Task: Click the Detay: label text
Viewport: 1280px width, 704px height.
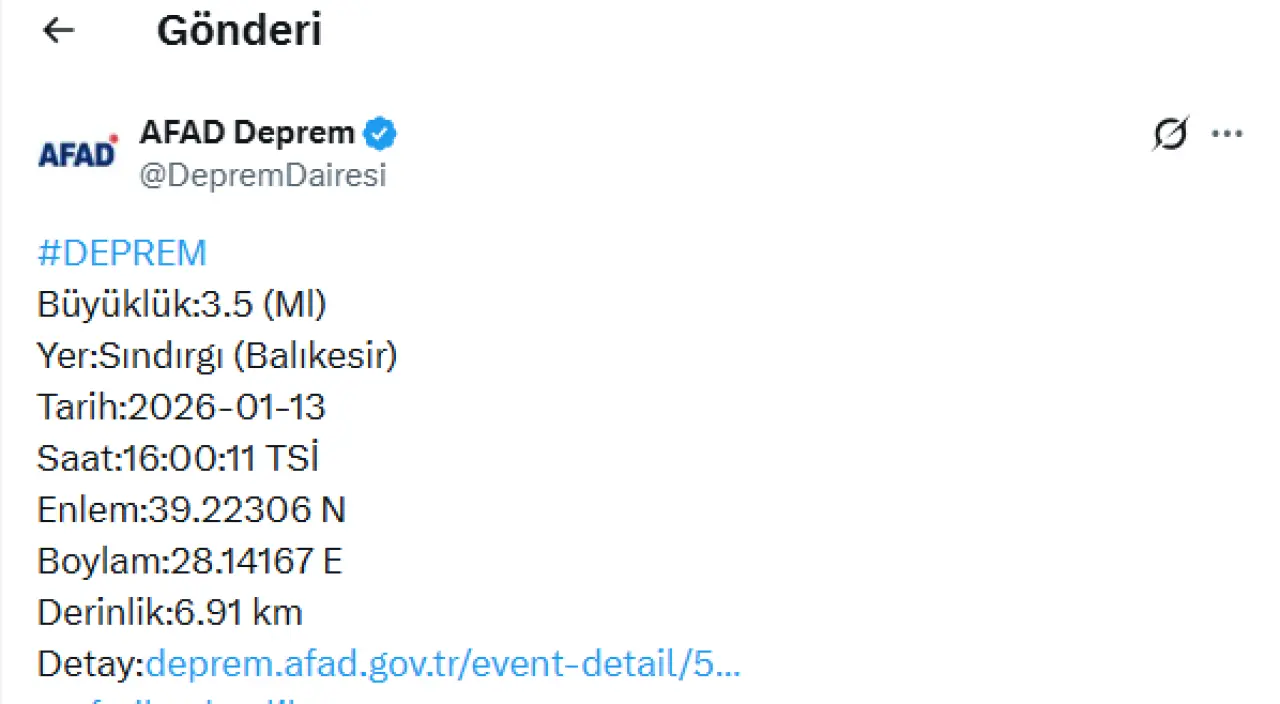Action: (x=90, y=664)
